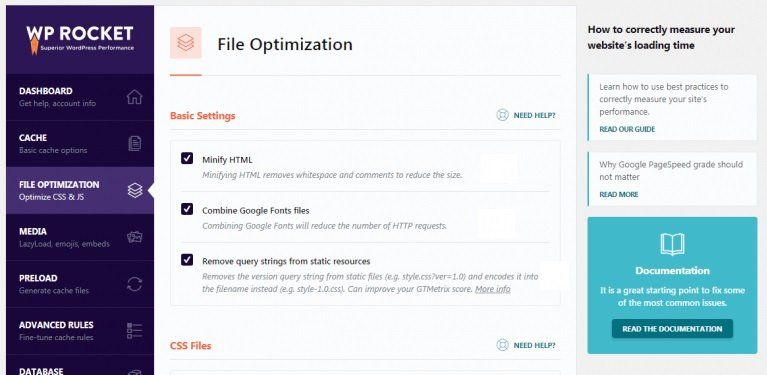Click the Advanced Rules checklist icon
This screenshot has height=375, width=767.
point(135,331)
